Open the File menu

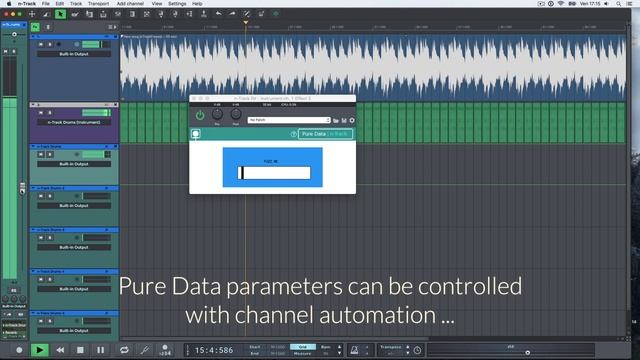(x=46, y=4)
